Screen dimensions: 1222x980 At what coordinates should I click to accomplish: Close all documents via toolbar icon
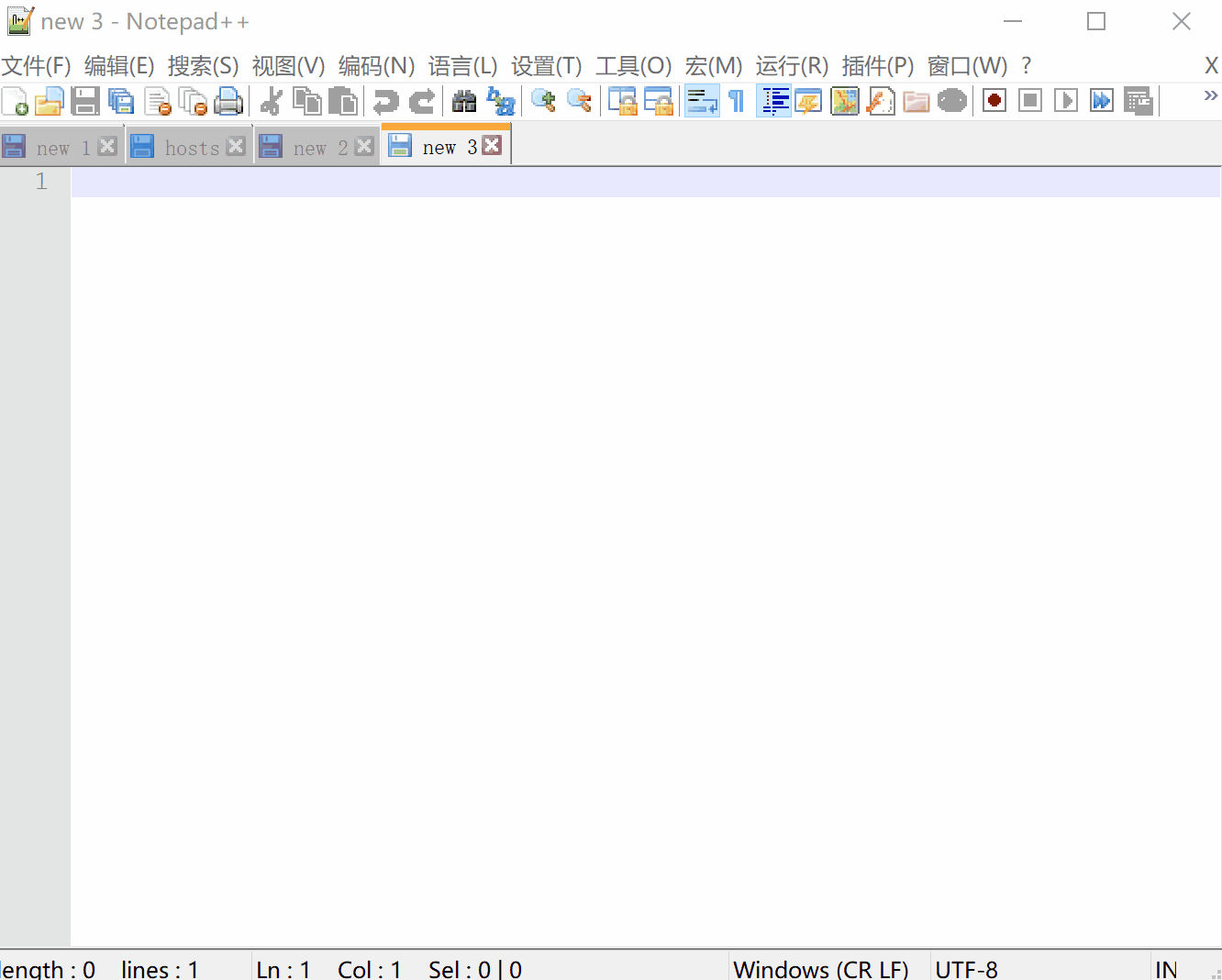click(x=193, y=101)
